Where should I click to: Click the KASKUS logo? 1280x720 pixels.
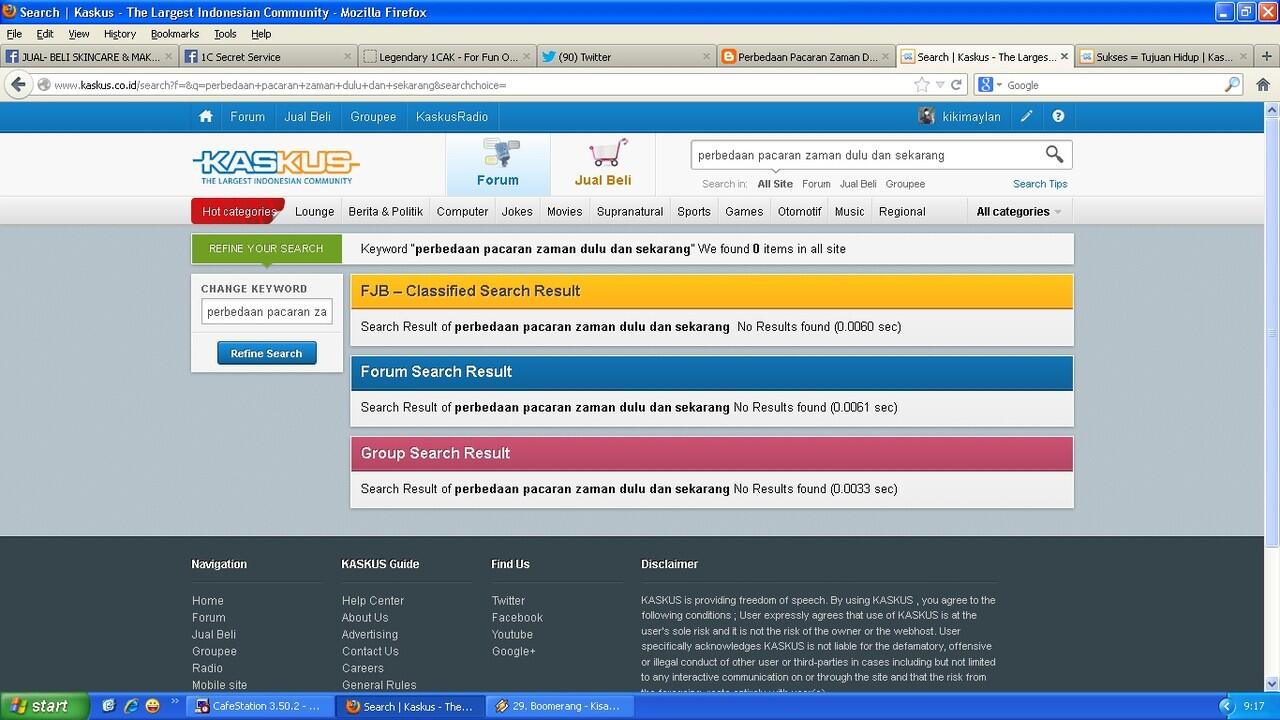pos(276,166)
